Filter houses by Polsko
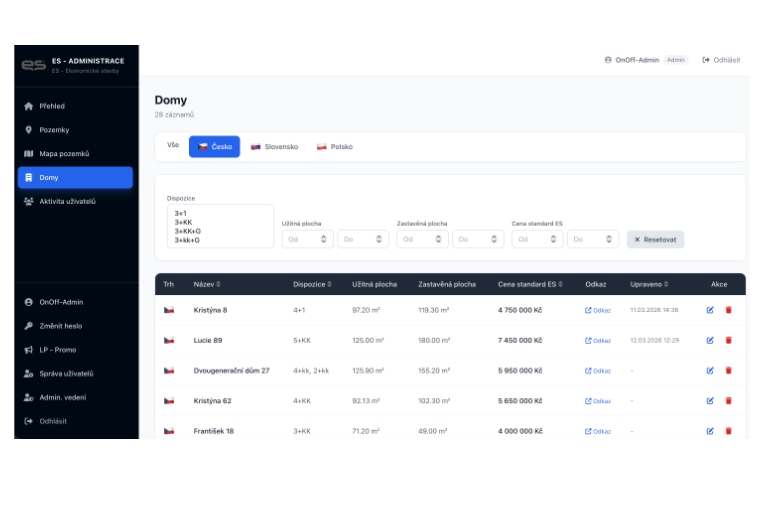 (x=334, y=147)
